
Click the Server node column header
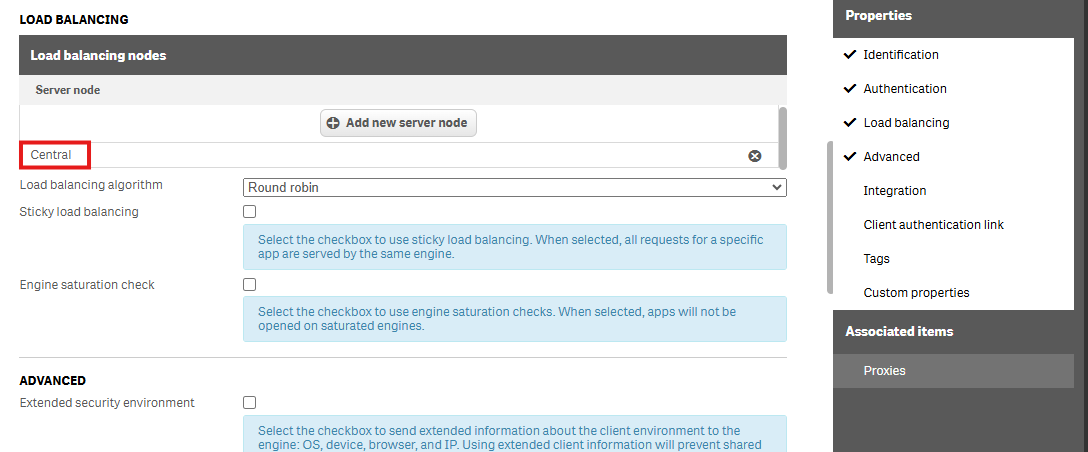(68, 90)
